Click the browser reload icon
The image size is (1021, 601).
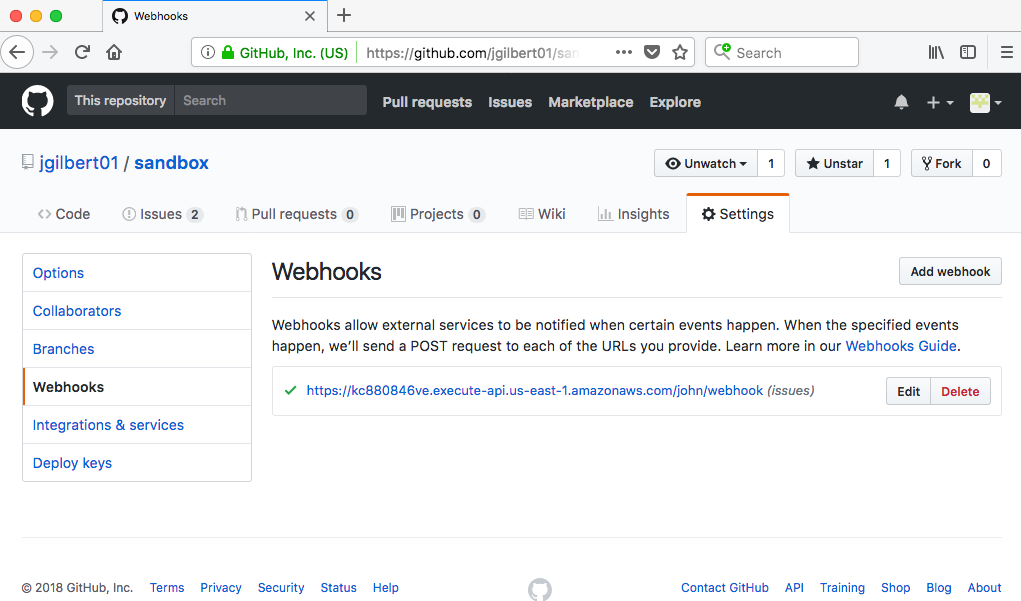click(82, 52)
